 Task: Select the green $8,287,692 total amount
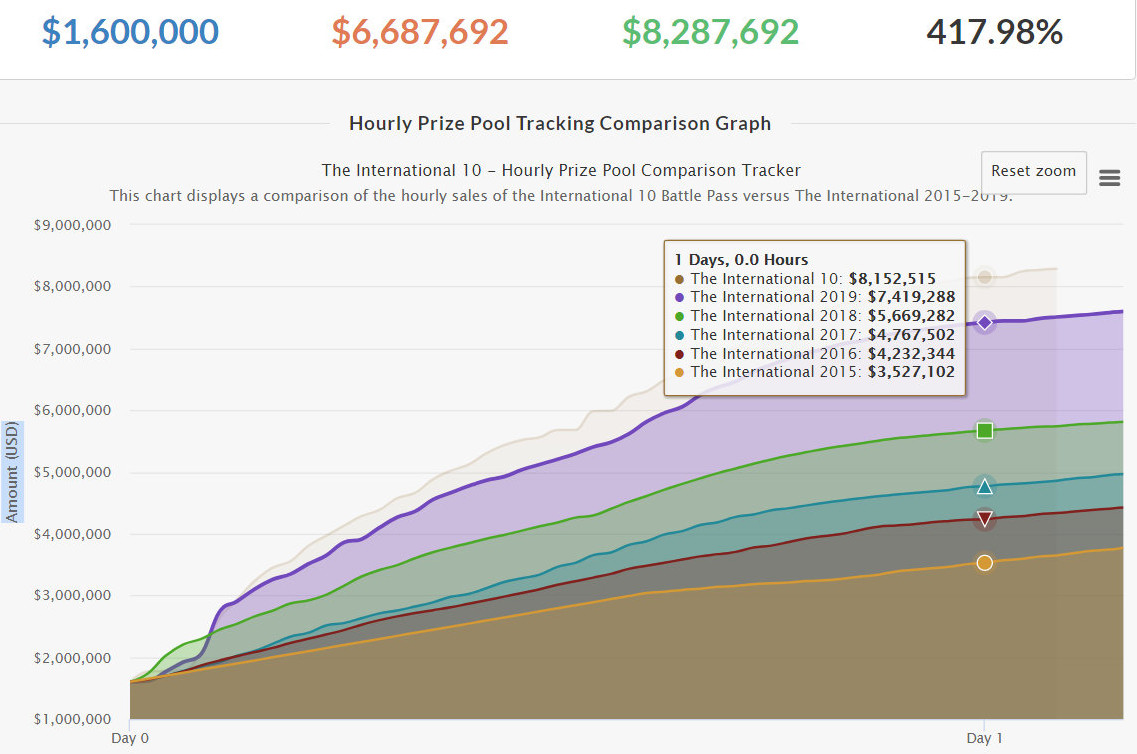coord(710,32)
